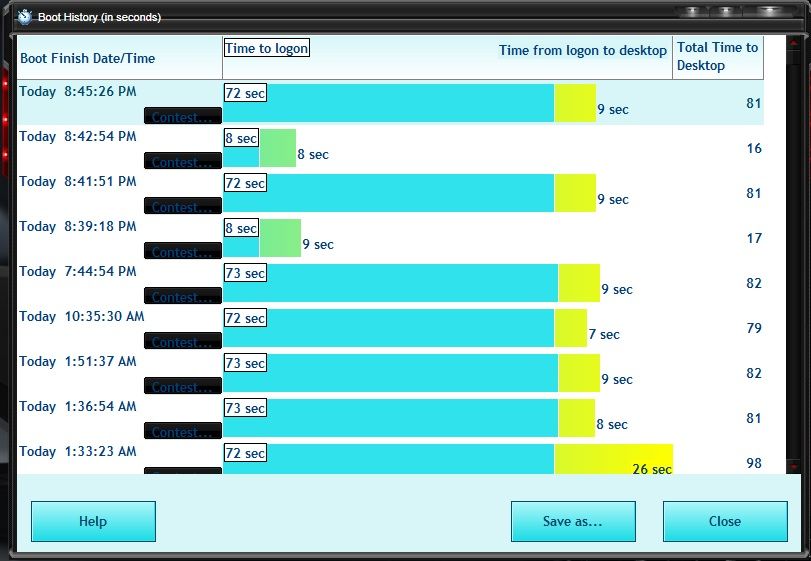Select the Today 10:35:30 AM entry

(x=82, y=316)
